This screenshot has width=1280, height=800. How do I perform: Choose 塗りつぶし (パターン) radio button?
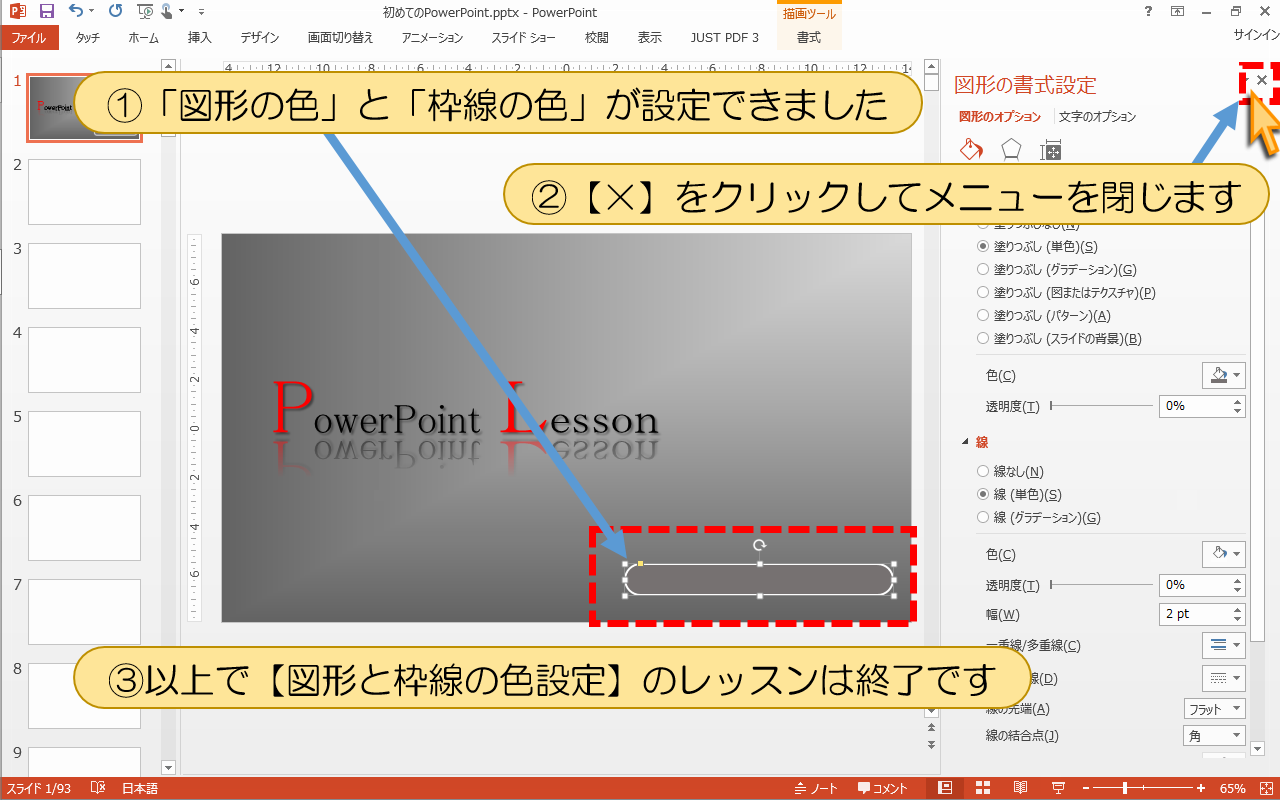click(983, 315)
